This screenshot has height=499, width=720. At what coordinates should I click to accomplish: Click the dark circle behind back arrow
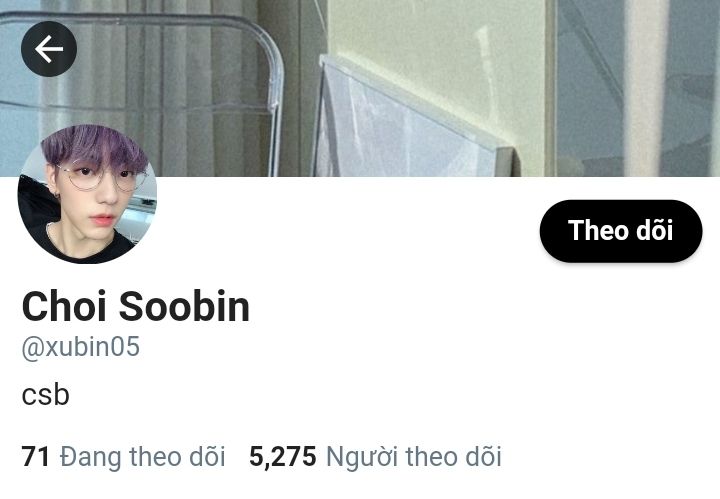point(49,49)
